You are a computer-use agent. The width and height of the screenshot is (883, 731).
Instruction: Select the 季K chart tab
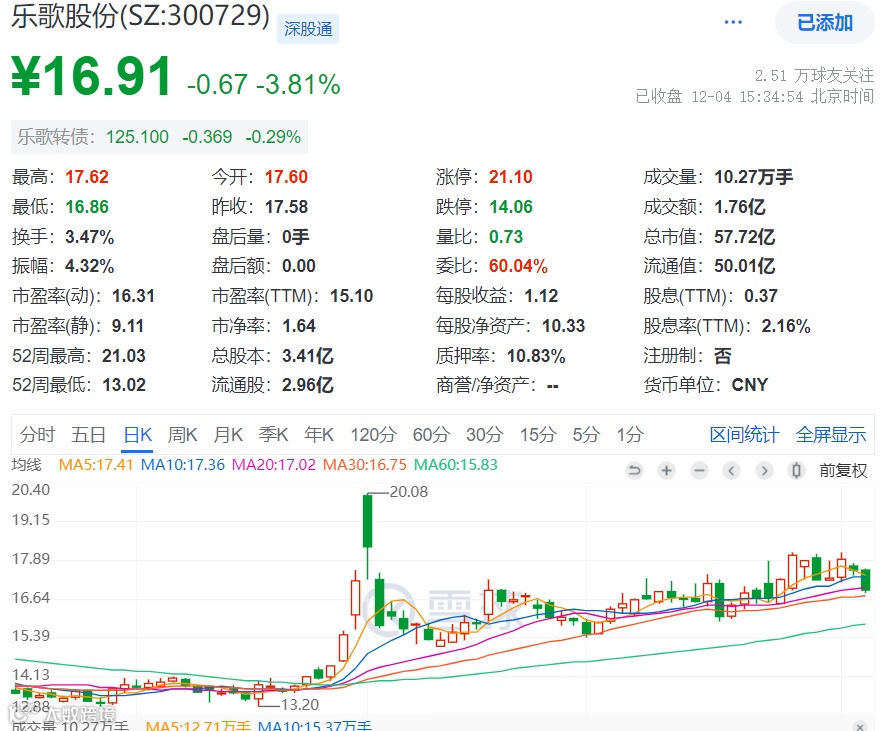coord(274,435)
